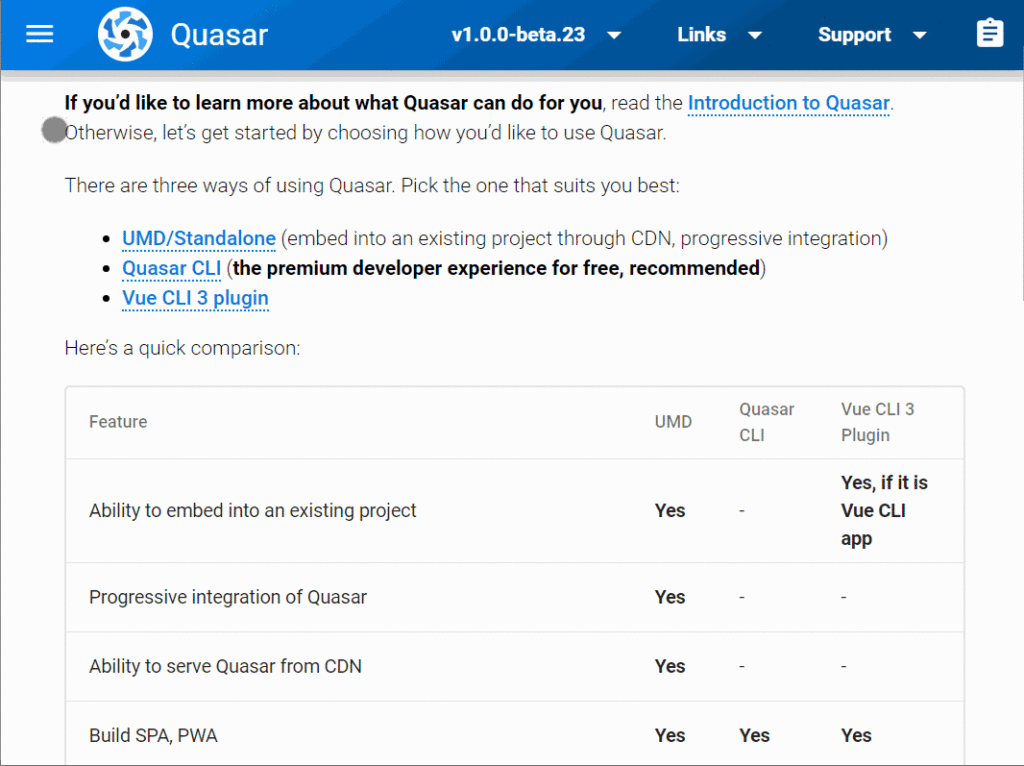The width and height of the screenshot is (1024, 766).
Task: Open the UMD/Standalone link
Action: (199, 239)
